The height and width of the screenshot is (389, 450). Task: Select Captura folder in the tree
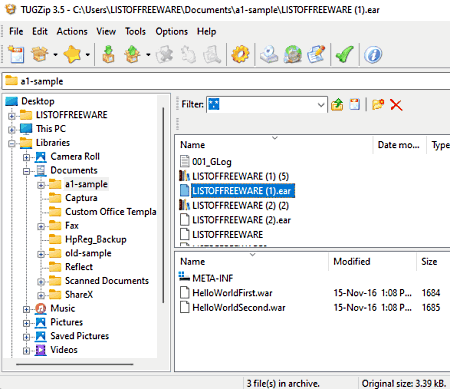pos(81,198)
